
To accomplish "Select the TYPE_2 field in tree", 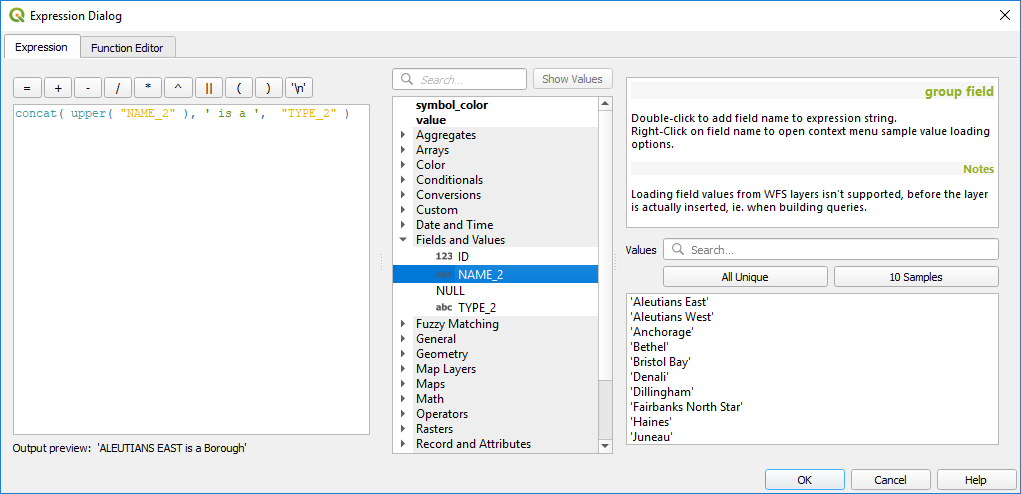I will [x=476, y=307].
